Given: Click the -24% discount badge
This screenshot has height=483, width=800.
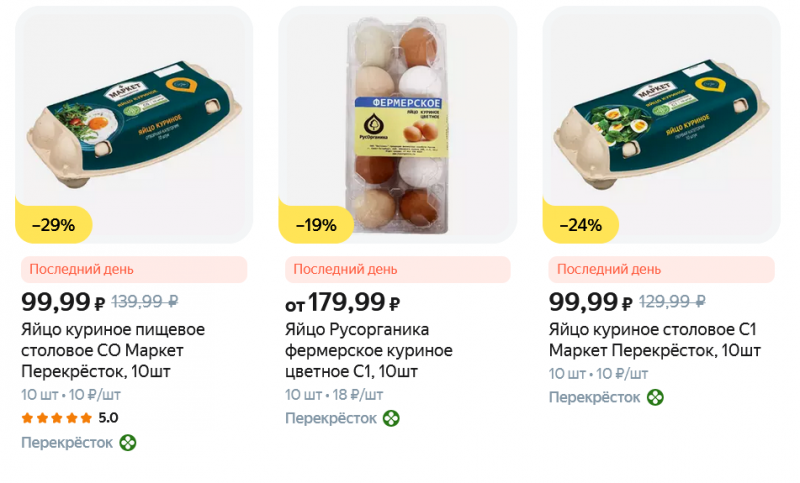Looking at the screenshot, I should pos(581,225).
